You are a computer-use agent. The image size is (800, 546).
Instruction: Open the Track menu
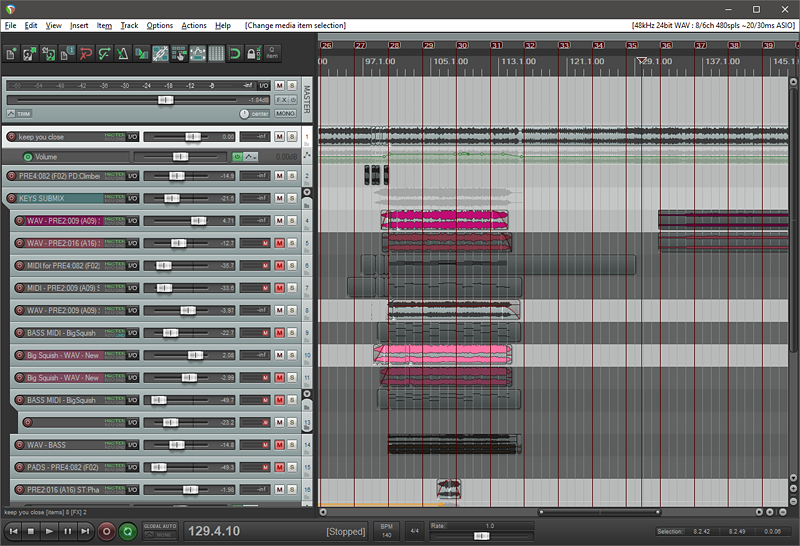(129, 25)
